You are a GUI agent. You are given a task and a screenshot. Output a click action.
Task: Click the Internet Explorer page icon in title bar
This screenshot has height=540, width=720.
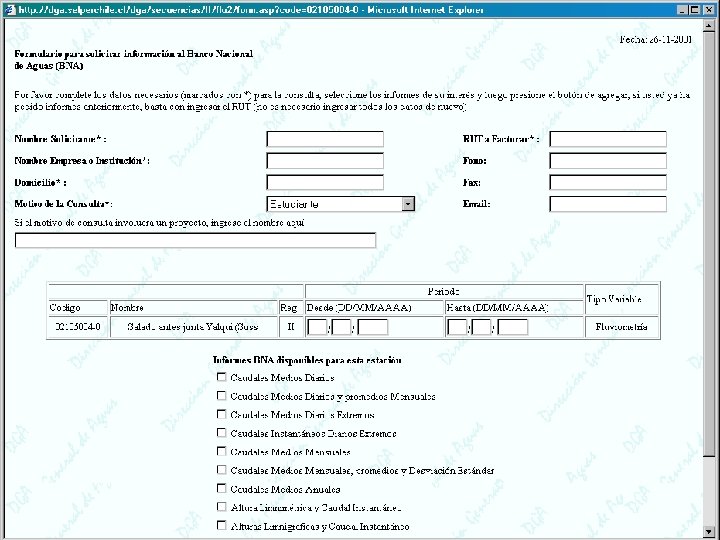[10, 10]
